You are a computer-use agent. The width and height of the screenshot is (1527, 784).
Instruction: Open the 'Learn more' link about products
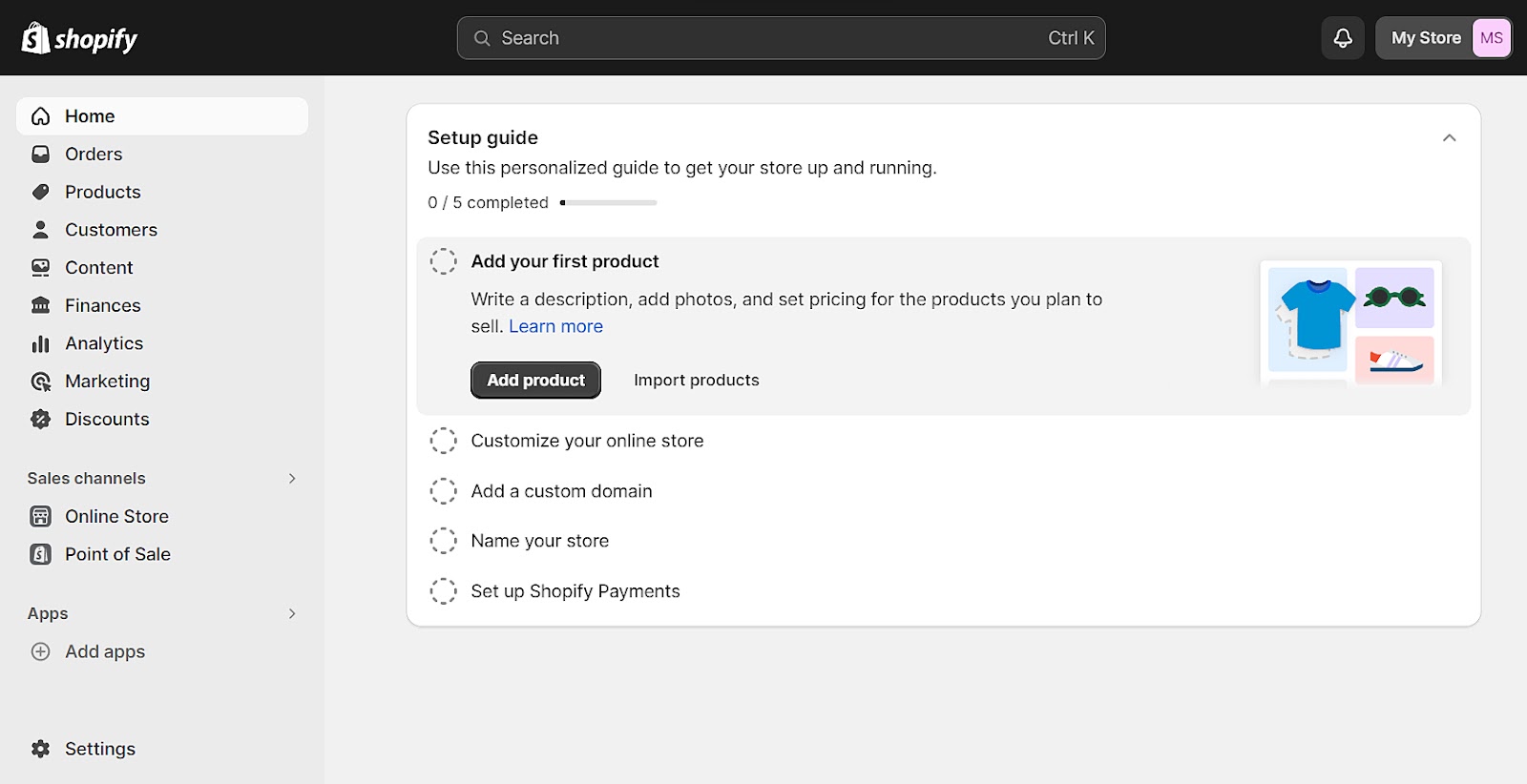(x=555, y=325)
